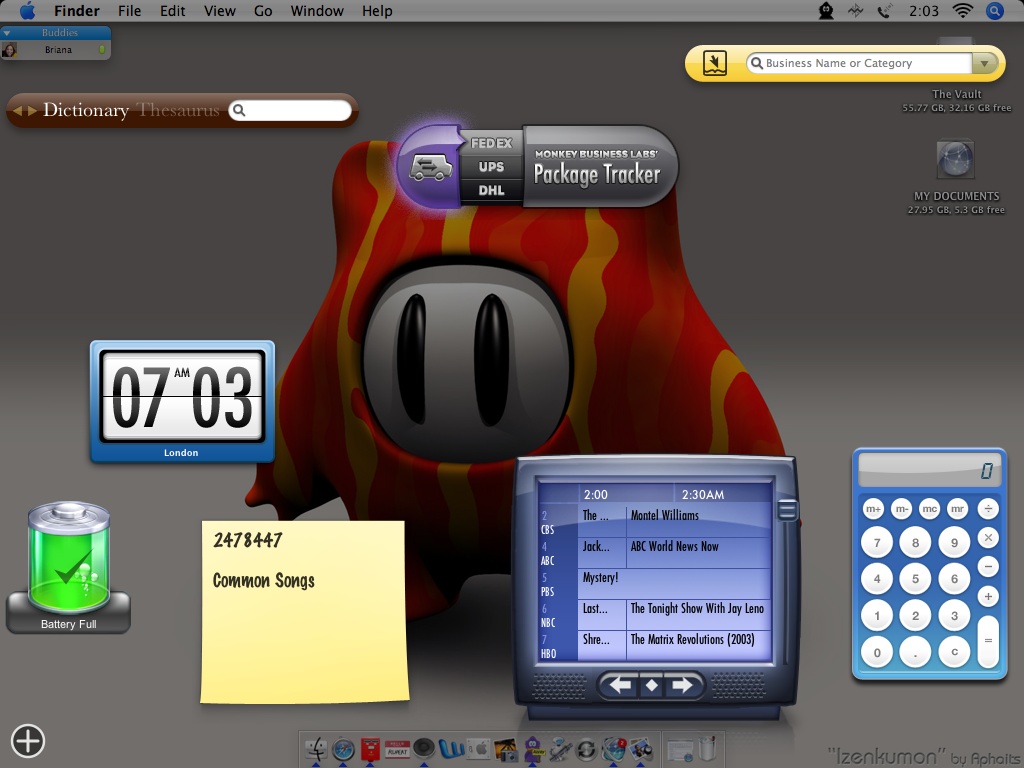Open the business category dropdown arrow
This screenshot has width=1024, height=768.
(x=984, y=63)
